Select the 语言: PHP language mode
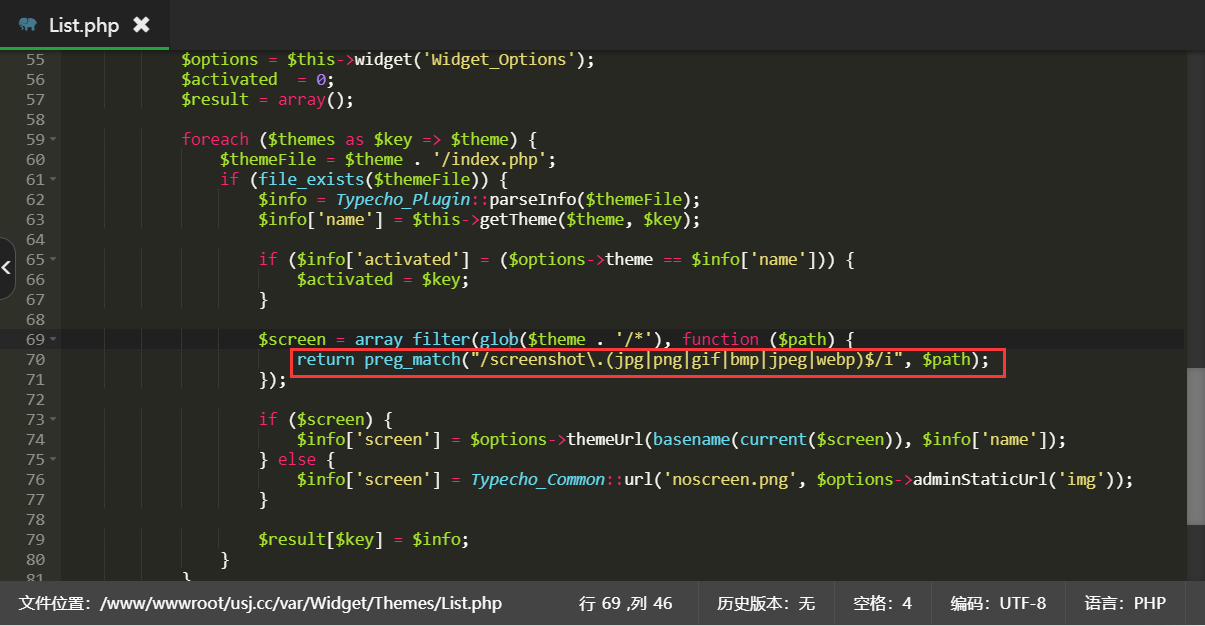The width and height of the screenshot is (1205, 626). click(x=1125, y=603)
